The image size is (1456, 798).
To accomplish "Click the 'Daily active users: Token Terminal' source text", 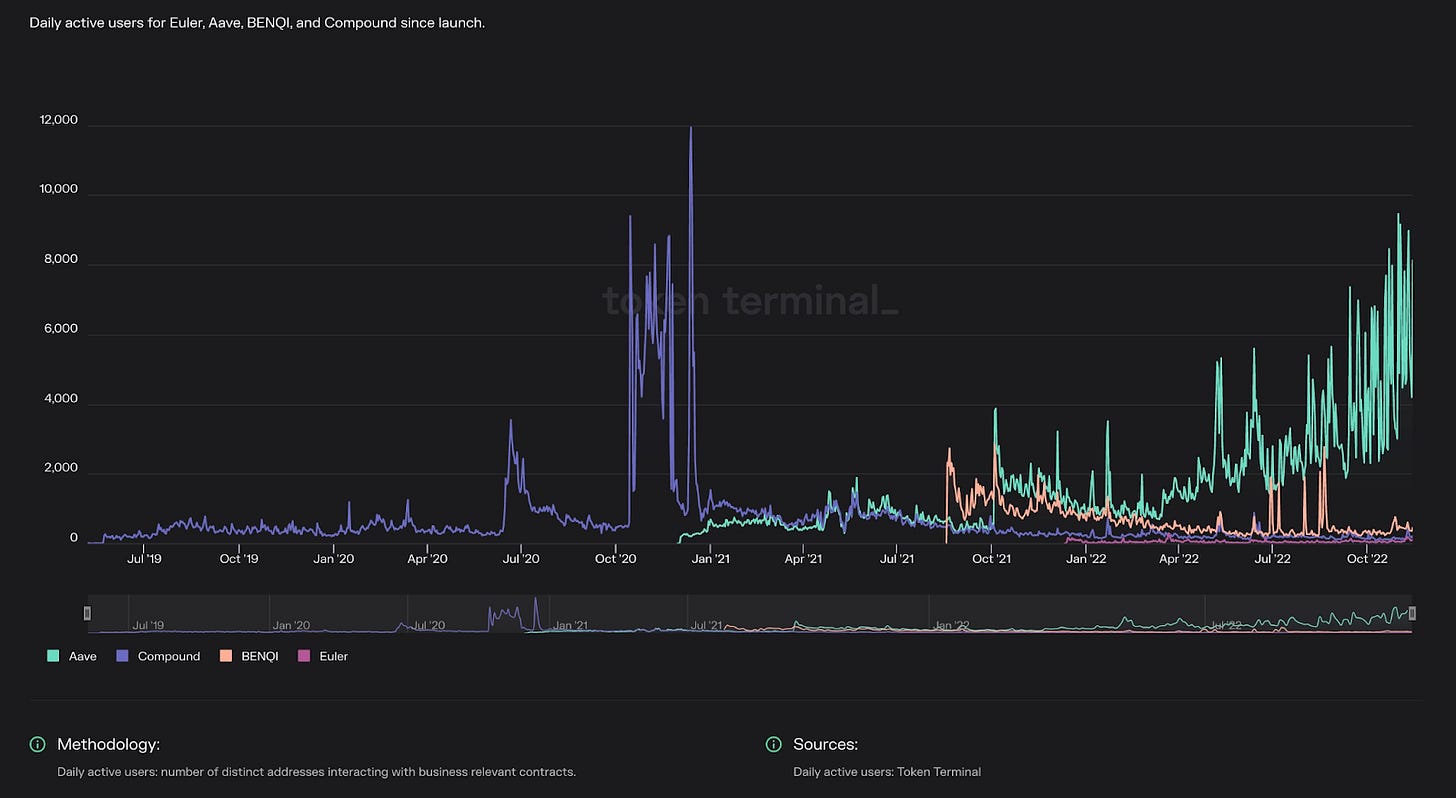I will [887, 772].
